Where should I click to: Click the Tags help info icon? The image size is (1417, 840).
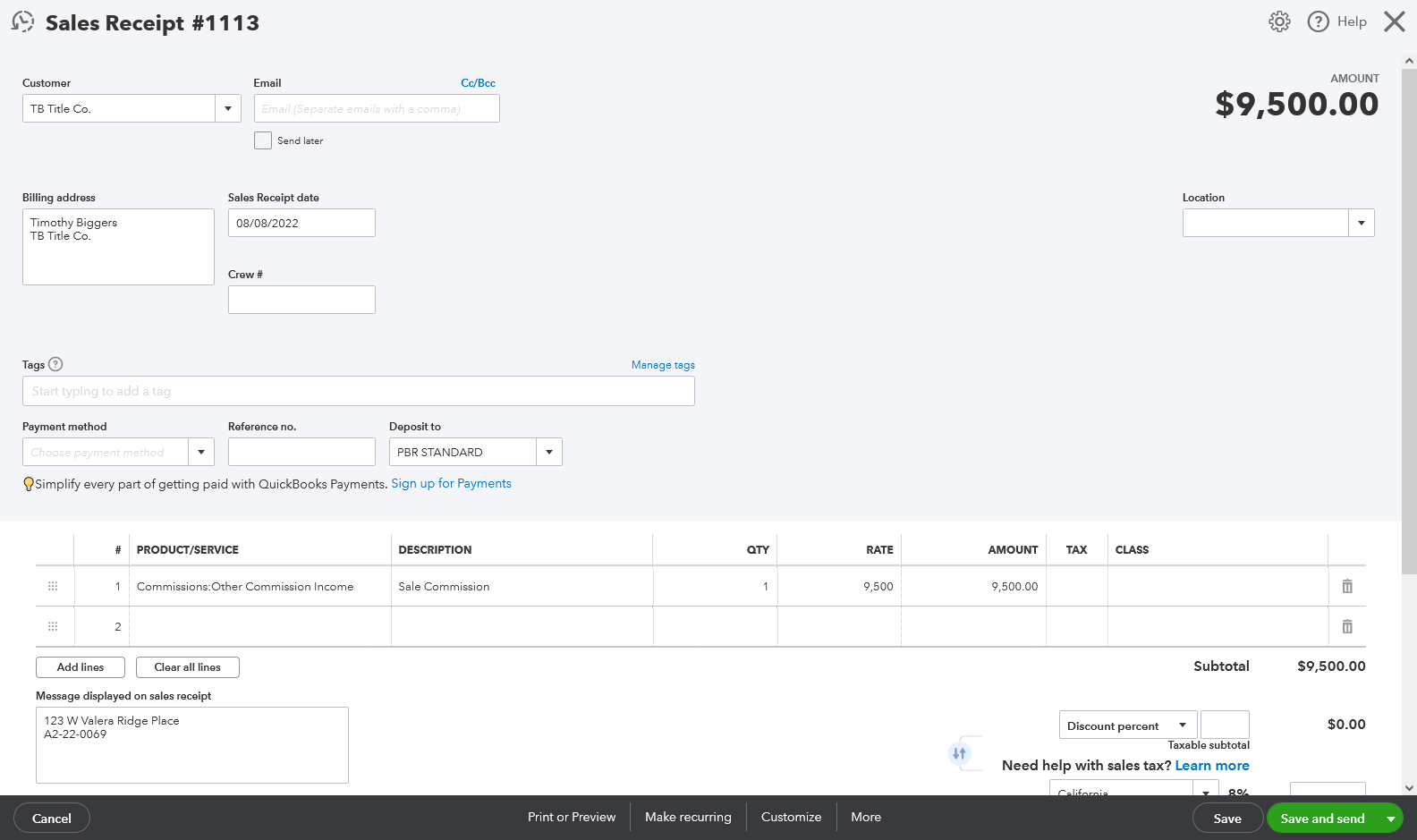(x=55, y=364)
